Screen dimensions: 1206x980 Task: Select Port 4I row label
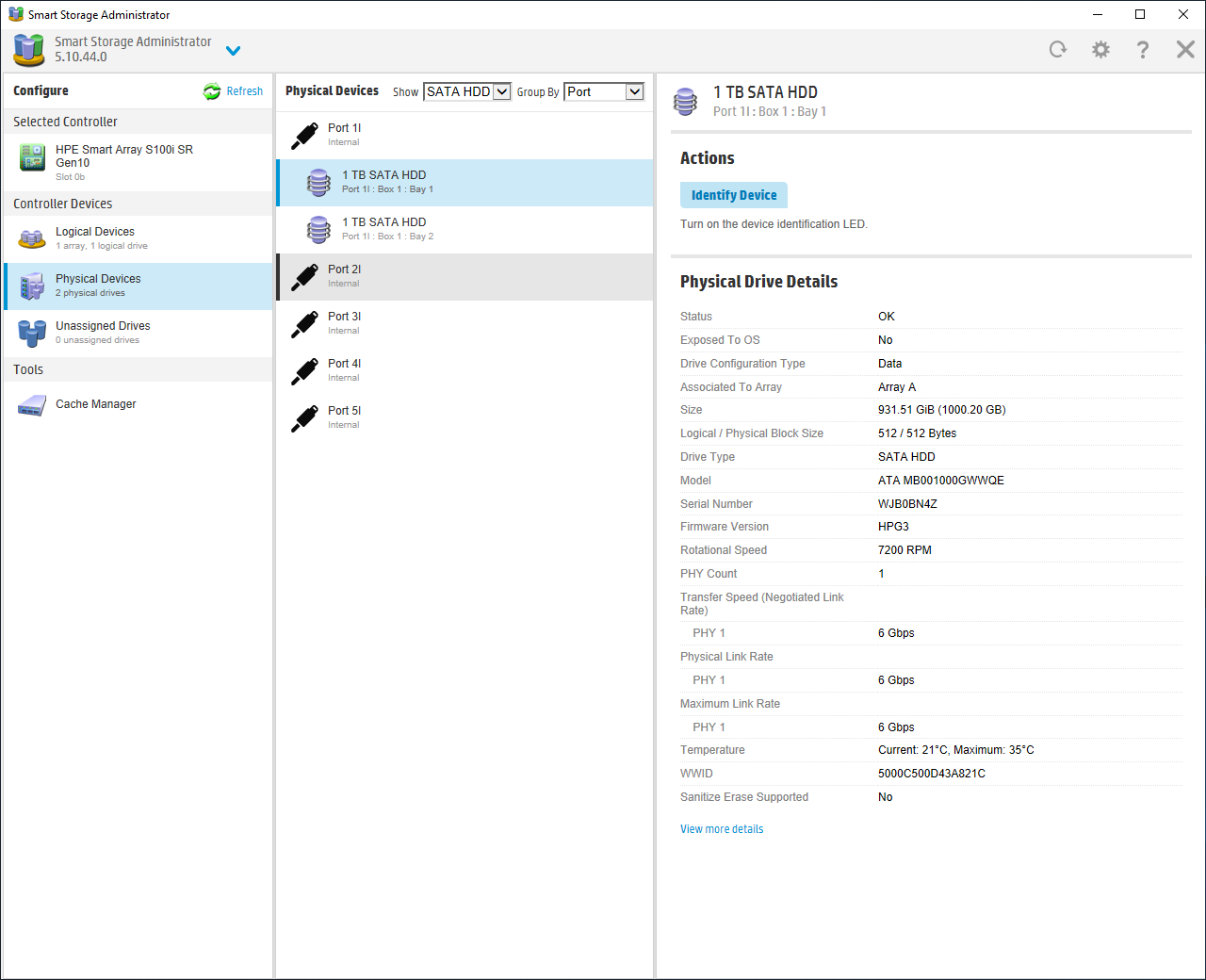(x=345, y=364)
